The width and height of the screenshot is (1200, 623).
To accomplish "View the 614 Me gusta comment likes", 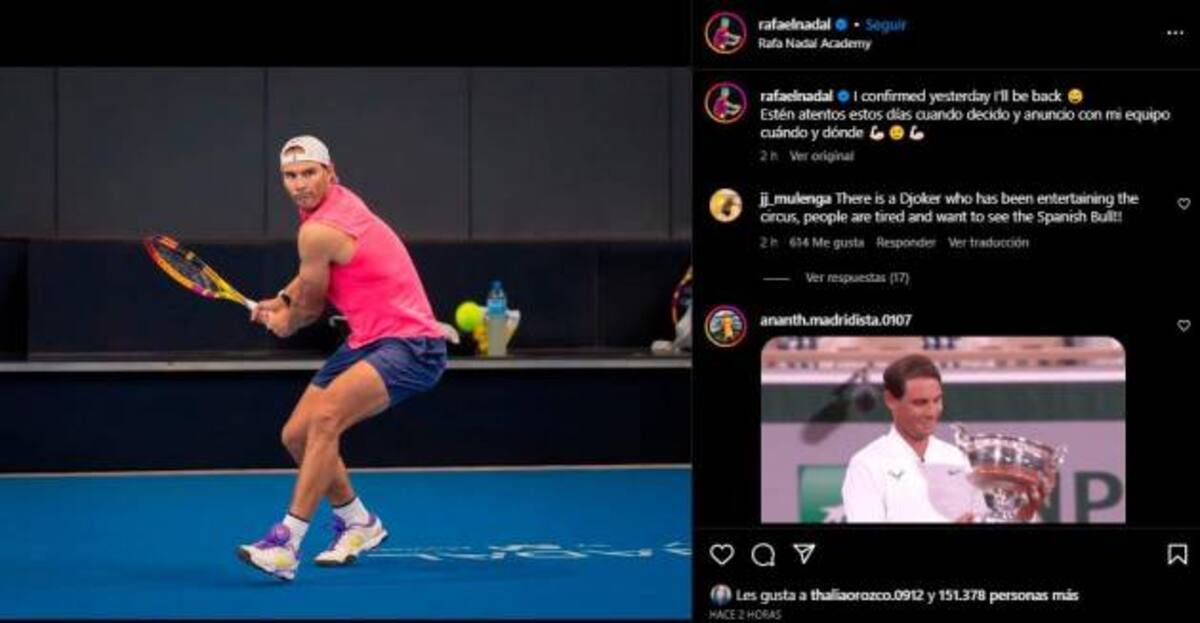I will click(825, 242).
